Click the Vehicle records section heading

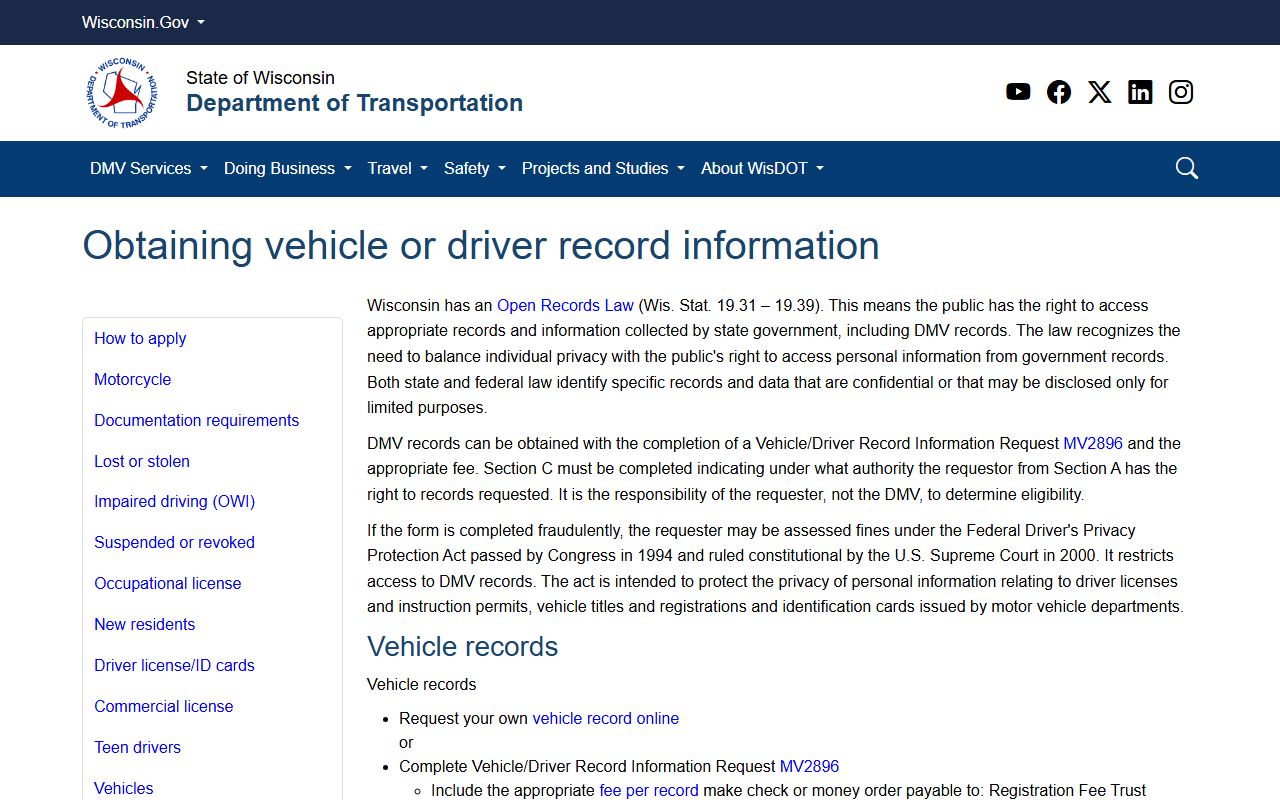463,646
